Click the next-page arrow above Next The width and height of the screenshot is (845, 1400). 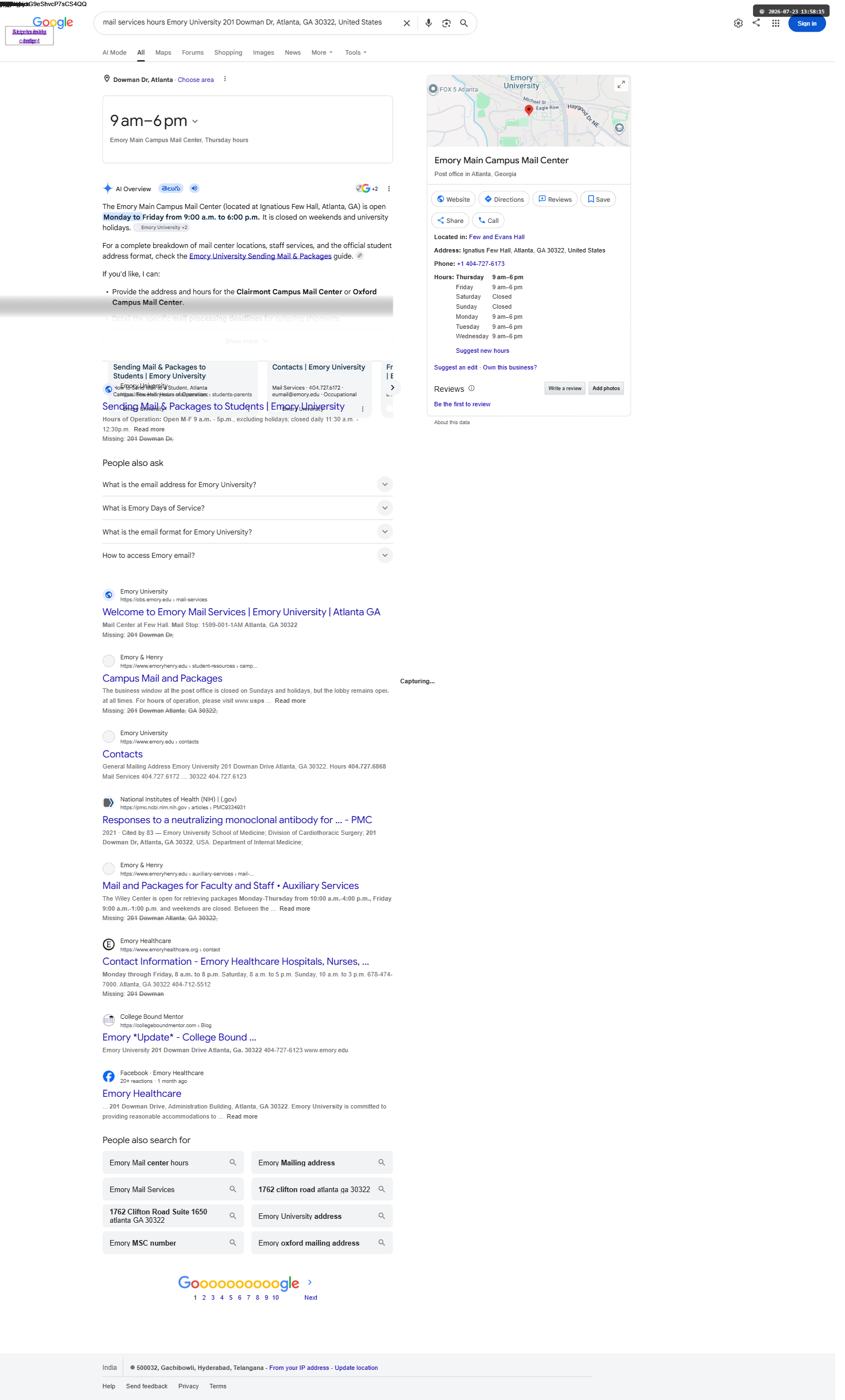[310, 1282]
